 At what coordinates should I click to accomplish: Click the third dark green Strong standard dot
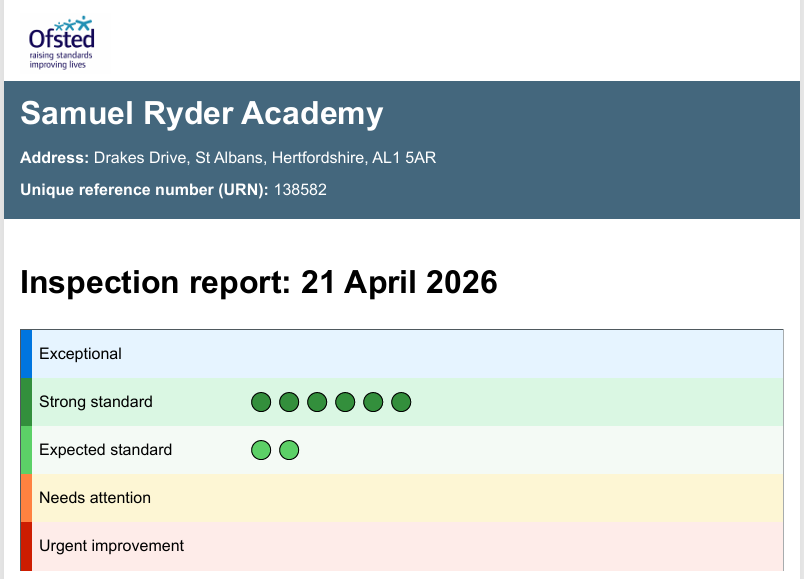pyautogui.click(x=317, y=402)
